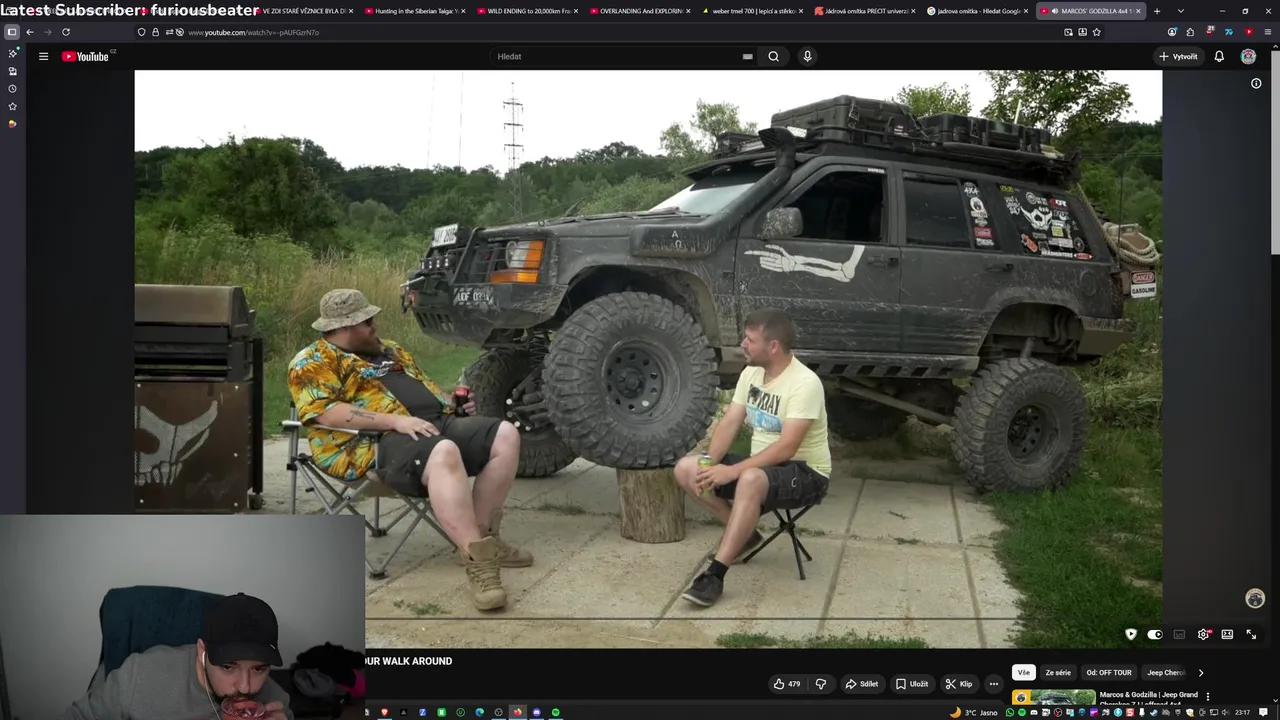Click the Sdílet share button

click(862, 684)
